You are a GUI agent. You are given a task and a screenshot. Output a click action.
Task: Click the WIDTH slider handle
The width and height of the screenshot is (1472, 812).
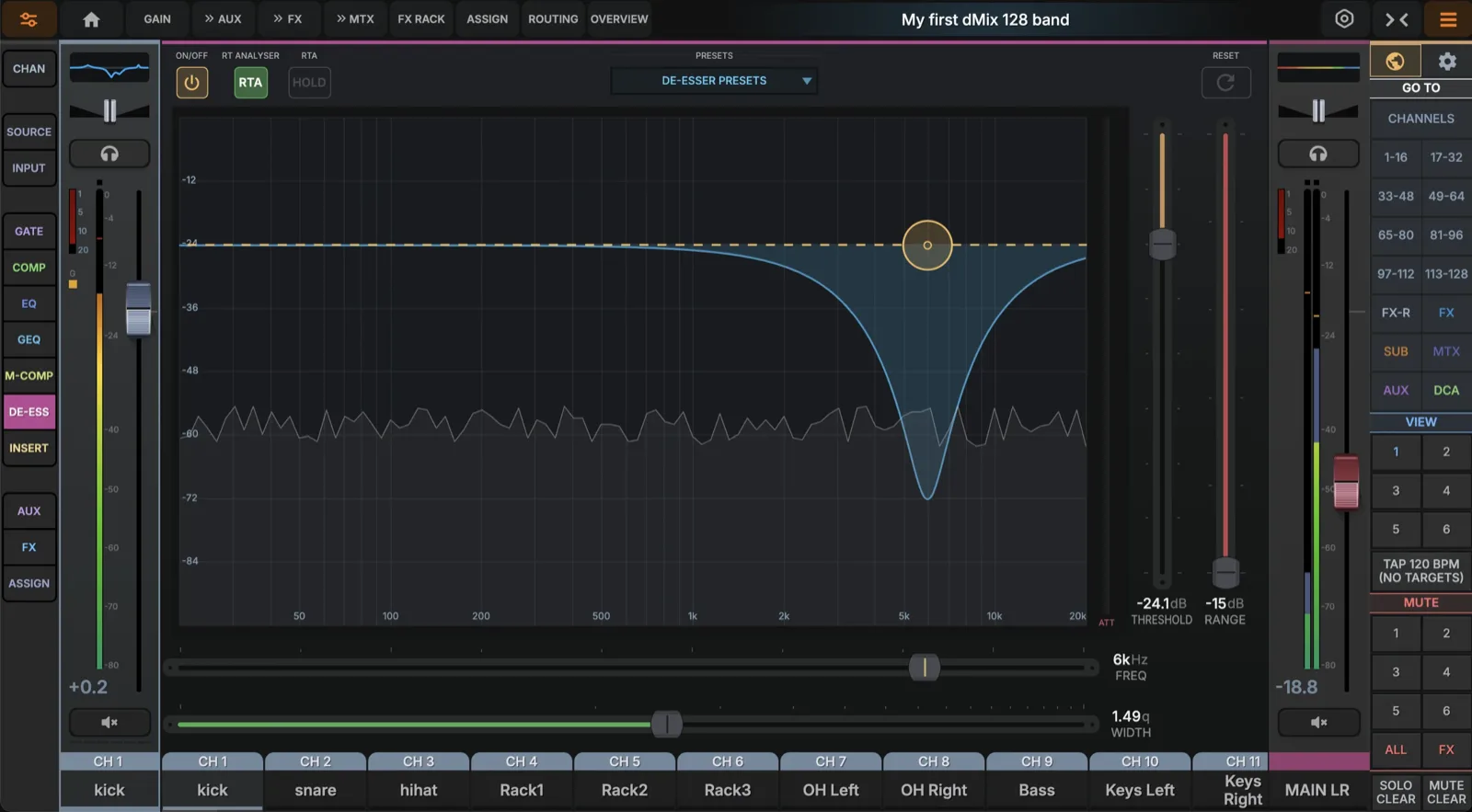[x=667, y=725]
